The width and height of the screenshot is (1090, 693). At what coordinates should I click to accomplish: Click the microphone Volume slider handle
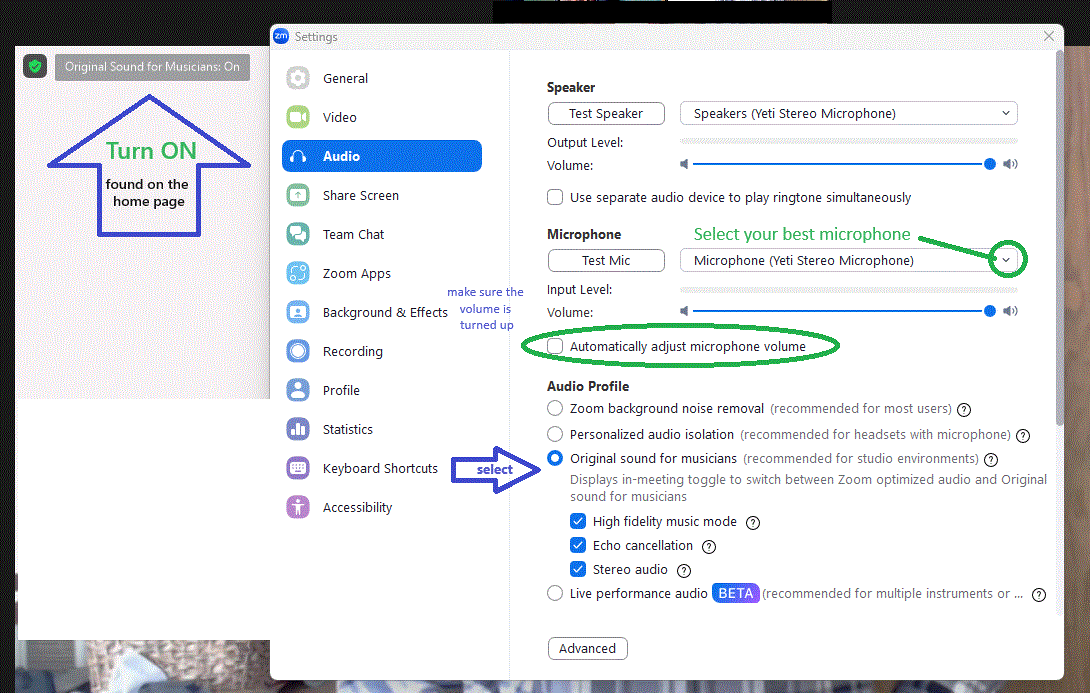coord(990,312)
